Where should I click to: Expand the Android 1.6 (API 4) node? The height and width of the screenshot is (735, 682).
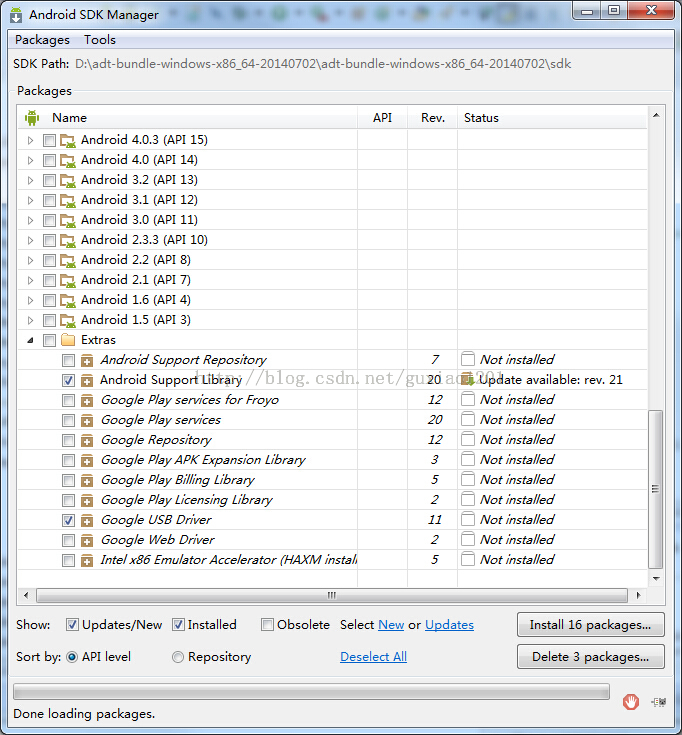click(30, 300)
